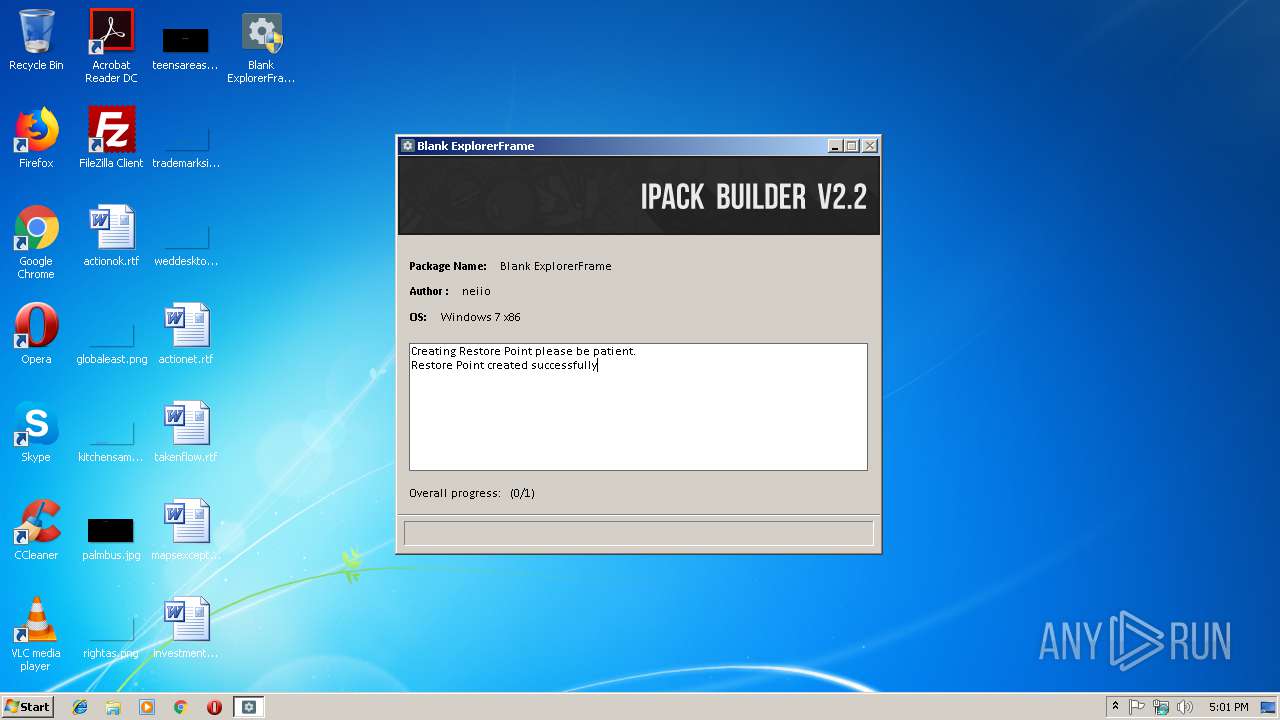Viewport: 1280px width, 720px height.
Task: Open Windows Media Player taskbar icon
Action: 147,707
